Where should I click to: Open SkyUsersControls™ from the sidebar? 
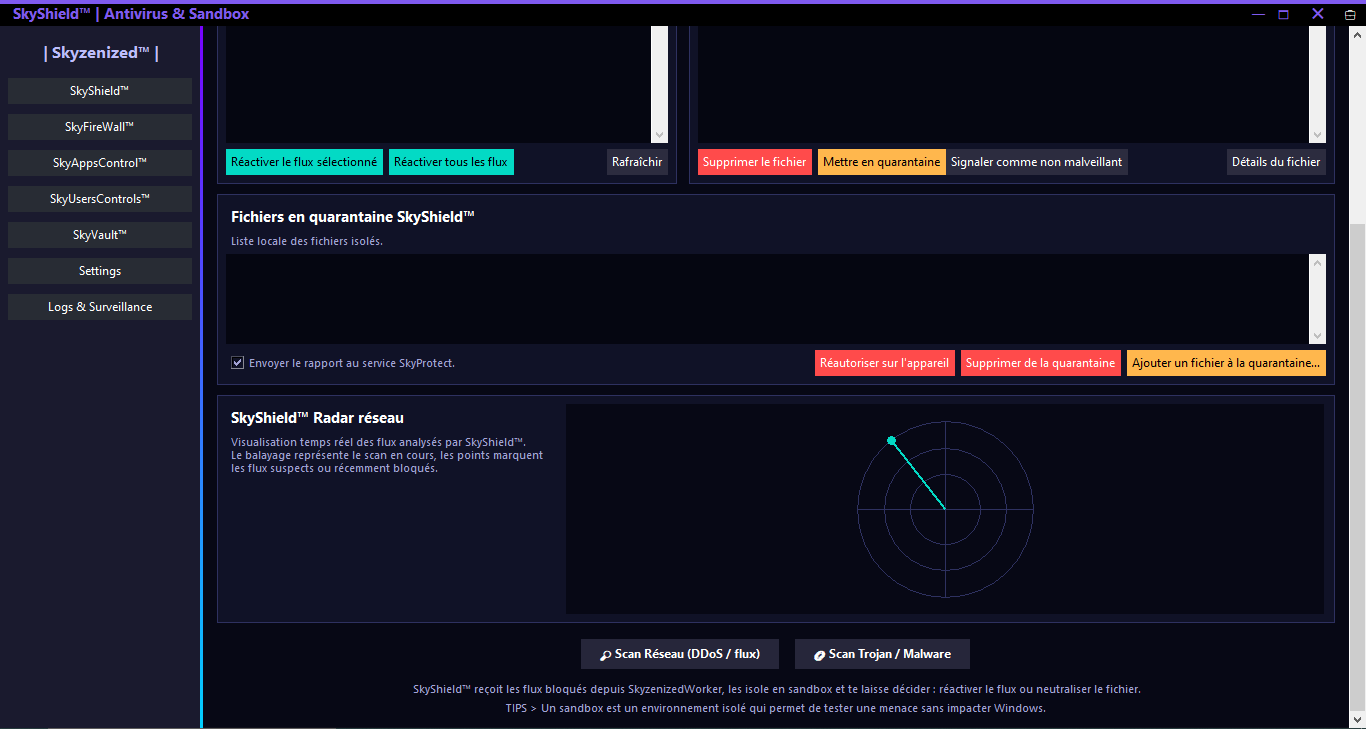[100, 199]
